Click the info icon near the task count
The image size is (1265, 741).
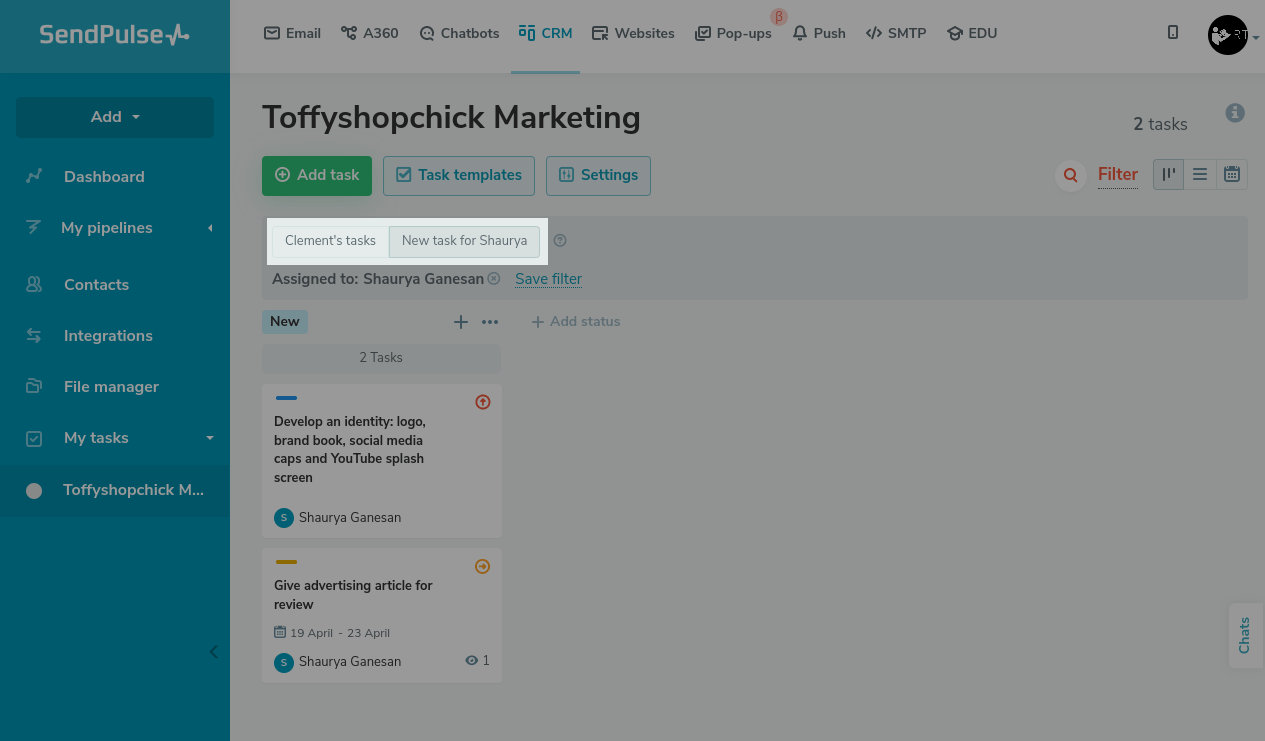click(1235, 113)
